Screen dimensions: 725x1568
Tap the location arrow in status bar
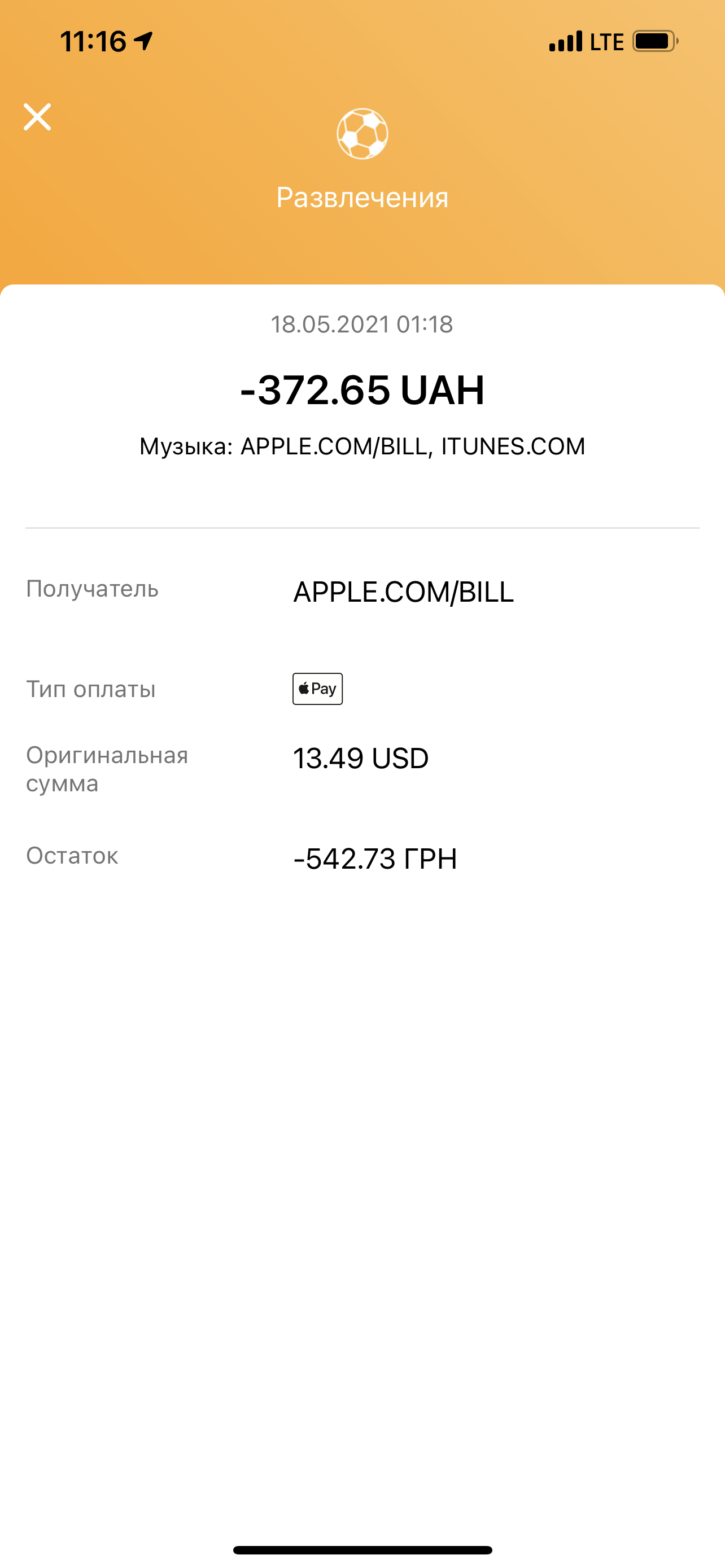click(143, 41)
